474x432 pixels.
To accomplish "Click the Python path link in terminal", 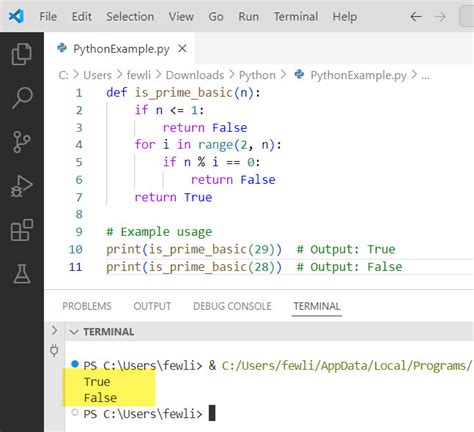I will point(347,366).
